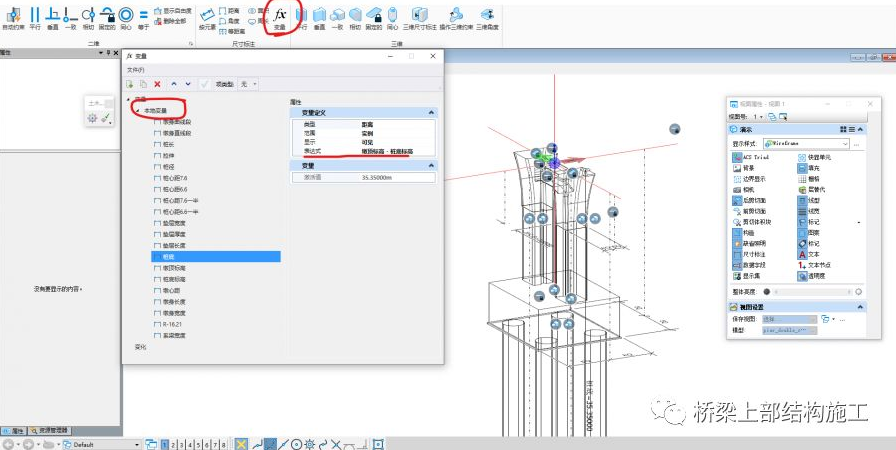Collapse the 演示 presentation section
This screenshot has width=896, height=450.
tap(859, 130)
